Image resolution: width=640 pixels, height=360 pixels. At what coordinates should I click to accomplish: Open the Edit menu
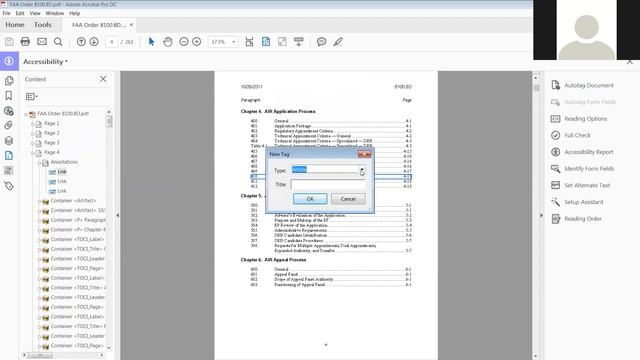[x=20, y=13]
